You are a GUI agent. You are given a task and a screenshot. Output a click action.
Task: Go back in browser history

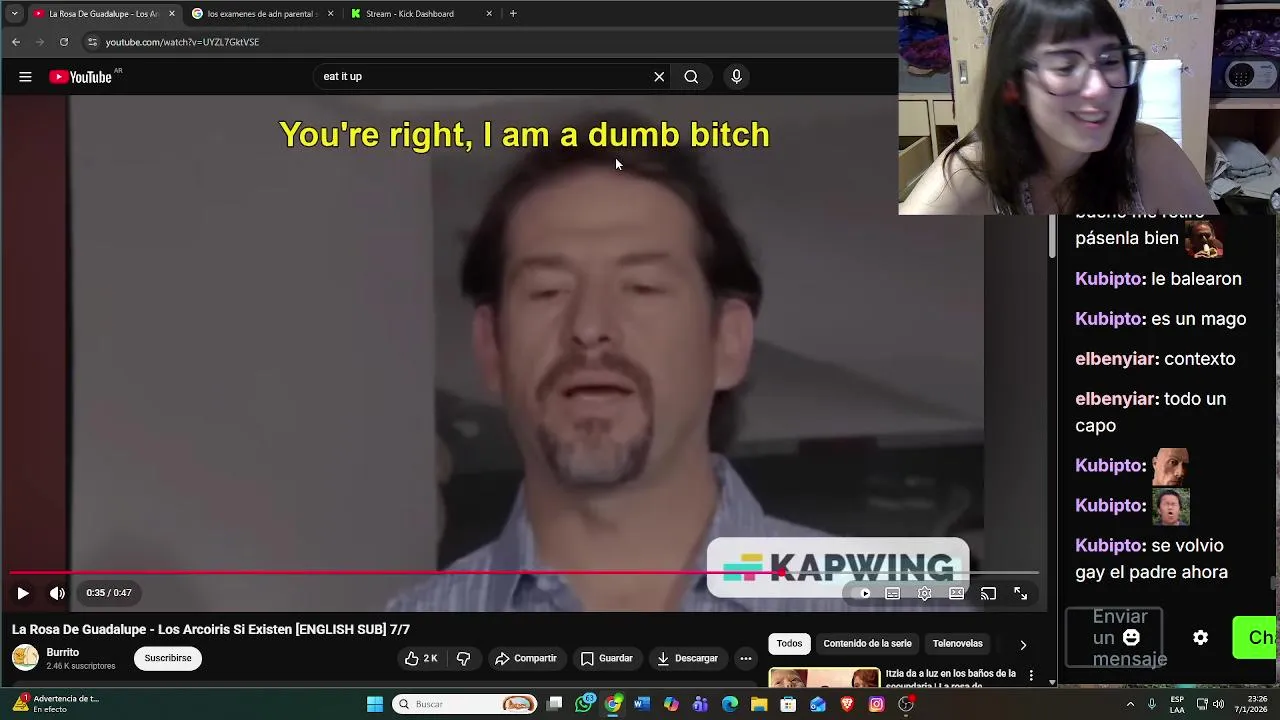tap(16, 42)
